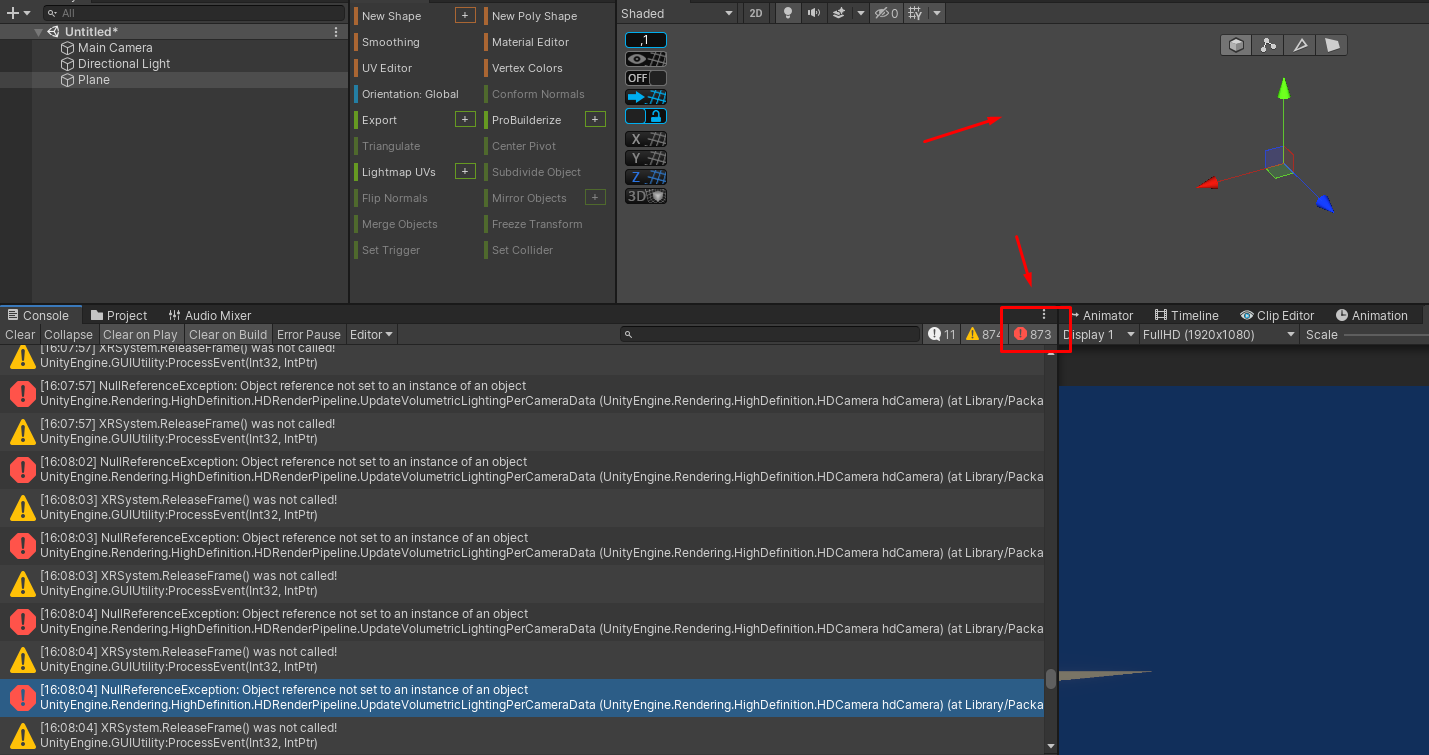1429x755 pixels.
Task: Switch to the Console tab
Action: [39, 315]
